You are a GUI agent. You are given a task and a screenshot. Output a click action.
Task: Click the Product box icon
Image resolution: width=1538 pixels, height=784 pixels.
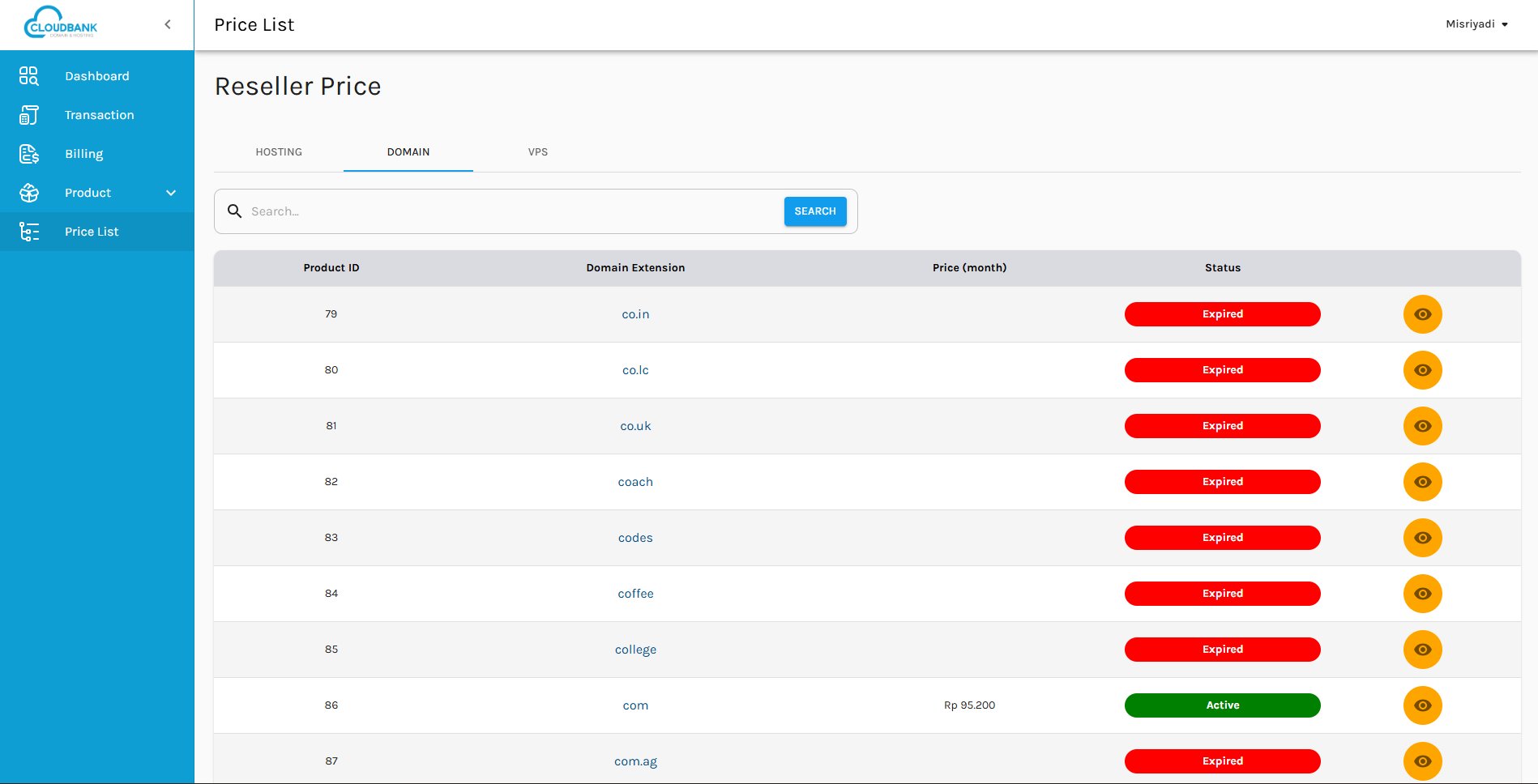click(29, 193)
